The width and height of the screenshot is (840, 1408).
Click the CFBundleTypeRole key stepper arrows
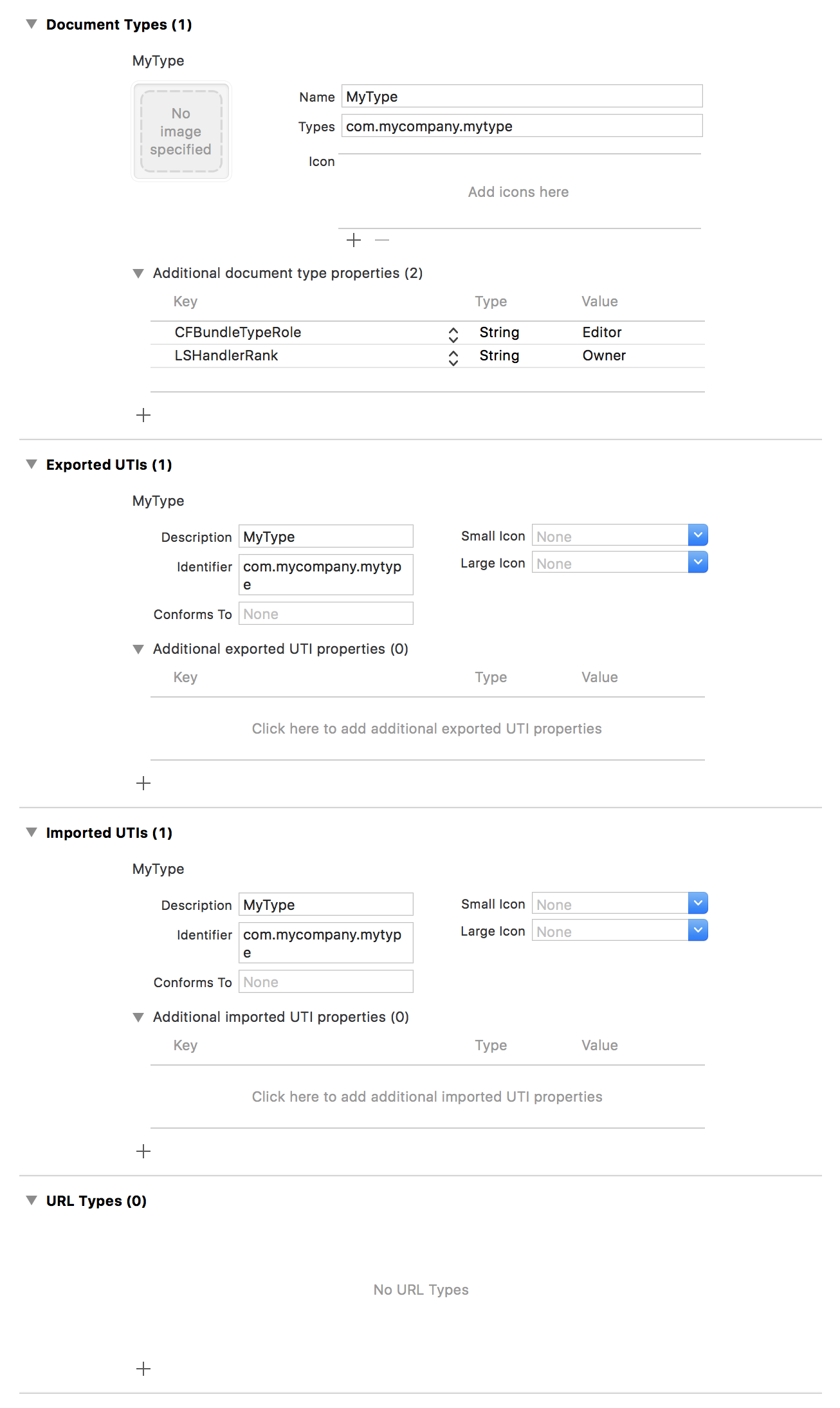coord(453,333)
